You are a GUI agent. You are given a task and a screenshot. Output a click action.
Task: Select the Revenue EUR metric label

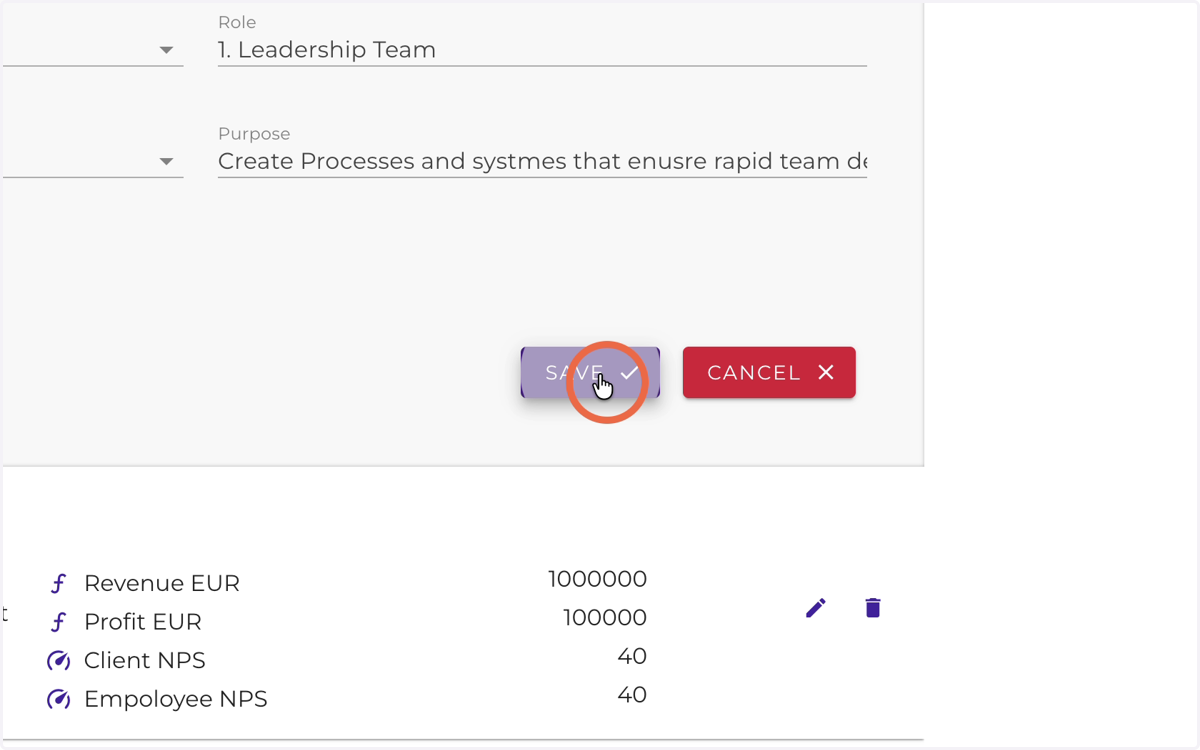point(162,583)
